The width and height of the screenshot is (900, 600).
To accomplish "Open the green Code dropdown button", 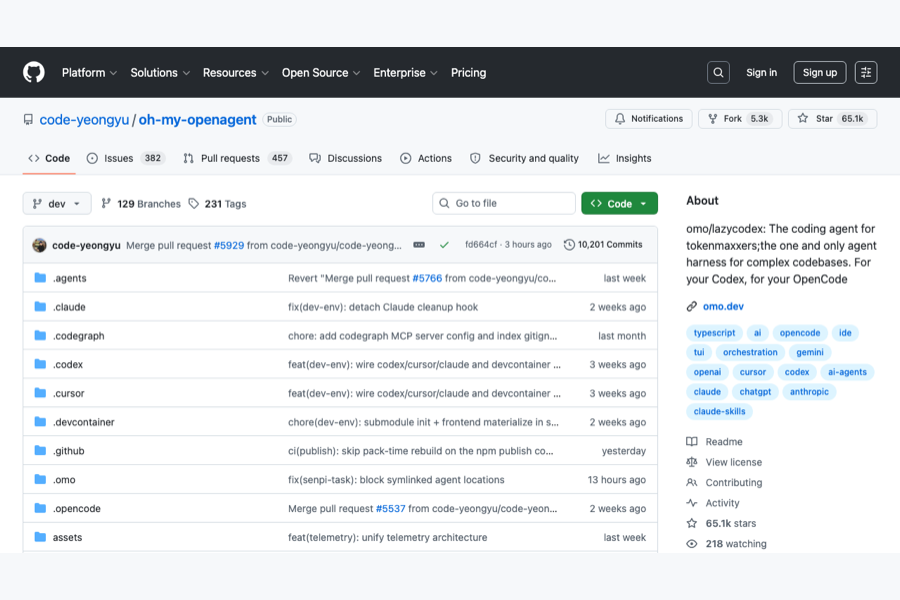I will tap(619, 203).
